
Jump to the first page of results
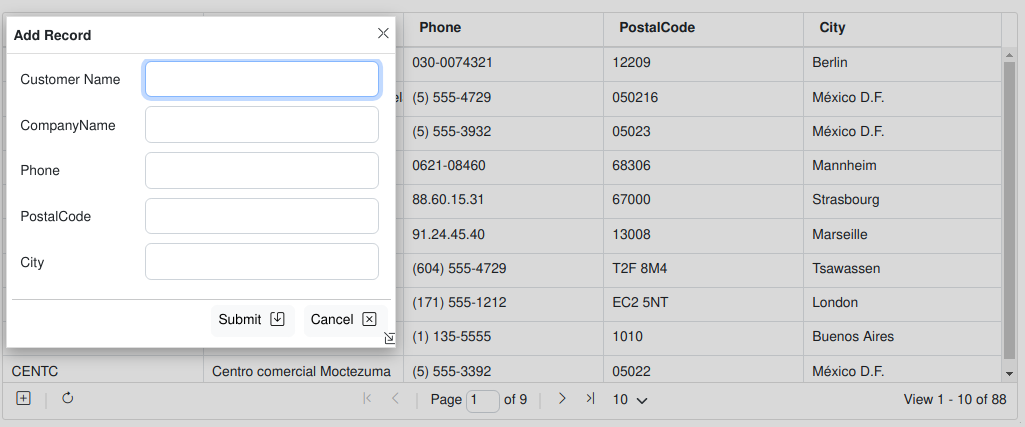(367, 399)
